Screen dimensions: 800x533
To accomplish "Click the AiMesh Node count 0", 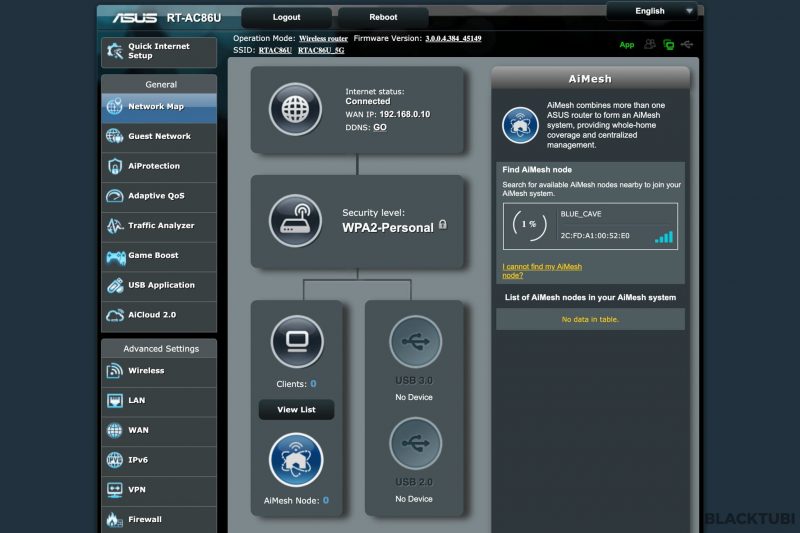I will pyautogui.click(x=326, y=500).
